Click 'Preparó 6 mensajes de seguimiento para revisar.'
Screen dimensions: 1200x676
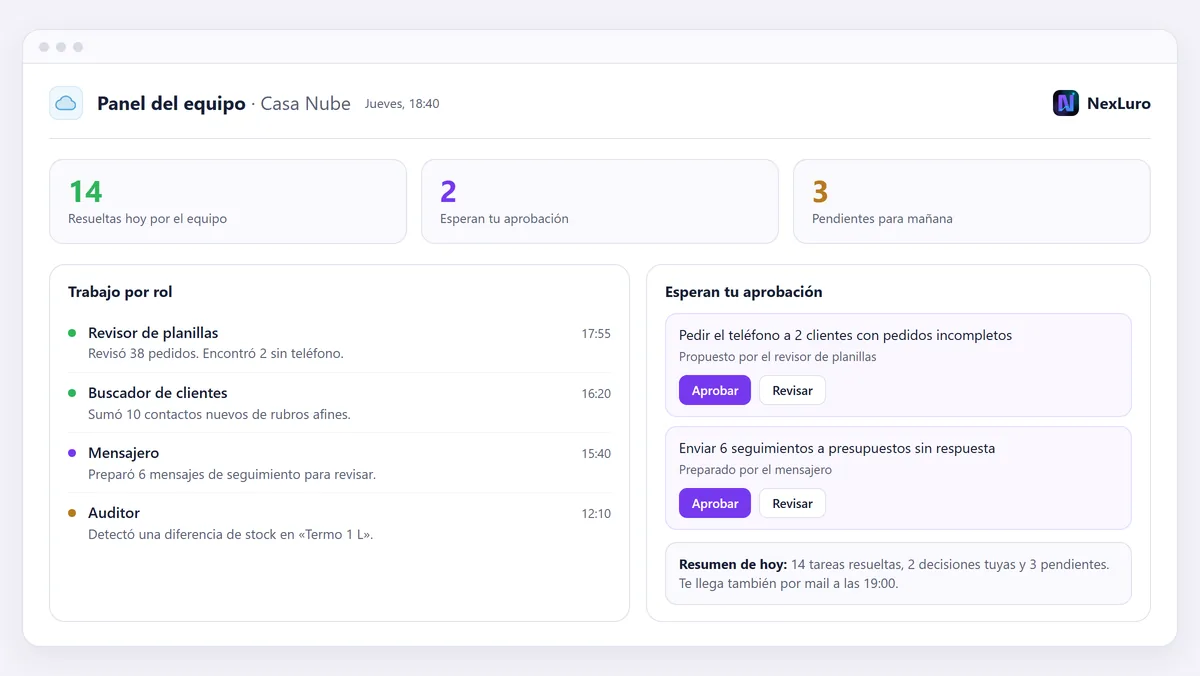(x=232, y=474)
